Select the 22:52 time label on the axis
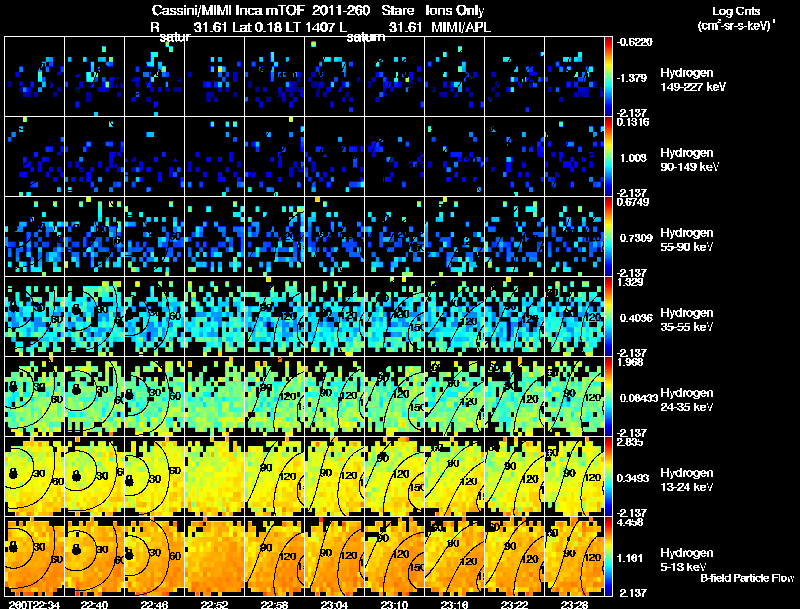The width and height of the screenshot is (800, 609). tap(214, 604)
